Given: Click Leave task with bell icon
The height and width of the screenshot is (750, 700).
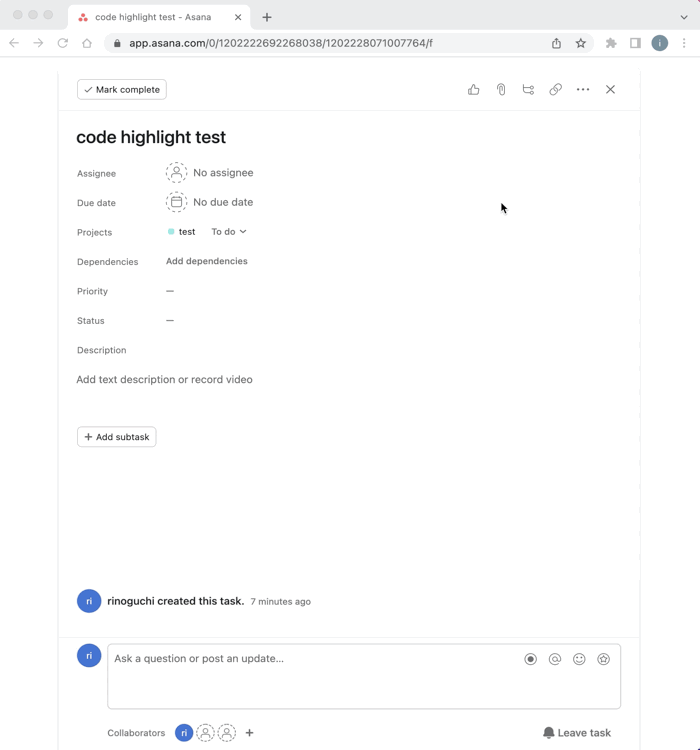Looking at the screenshot, I should 577,733.
